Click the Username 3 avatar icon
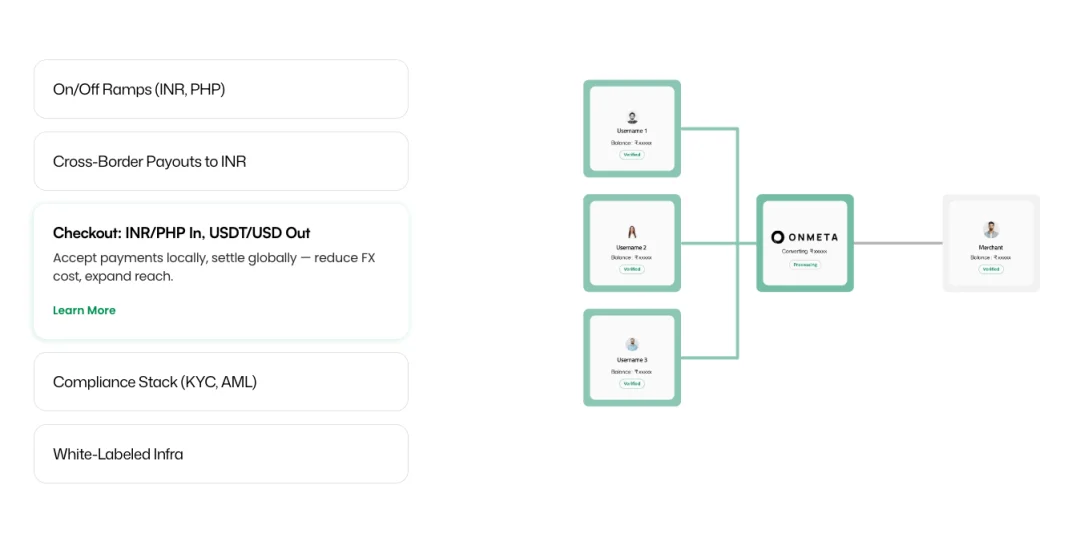 [632, 344]
